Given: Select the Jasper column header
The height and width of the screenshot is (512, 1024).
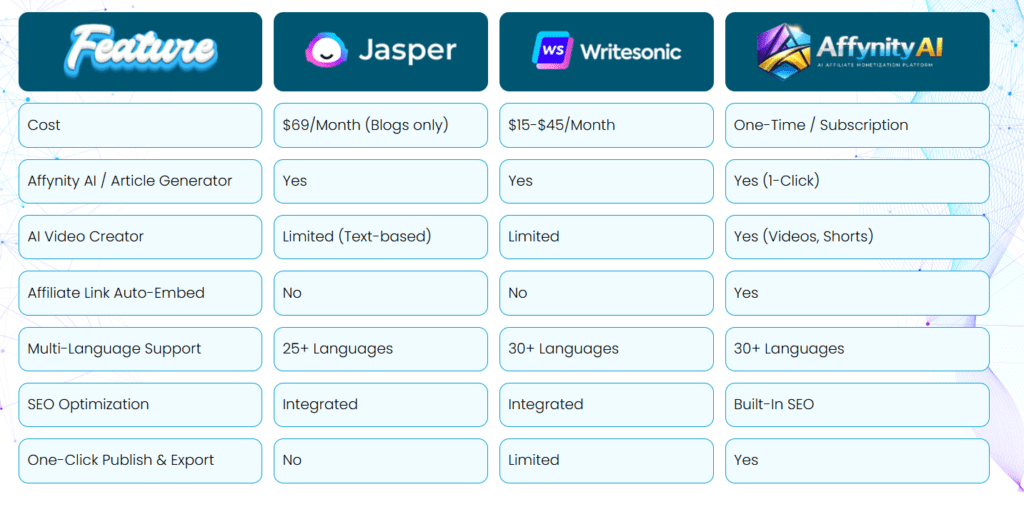Looking at the screenshot, I should (x=381, y=51).
